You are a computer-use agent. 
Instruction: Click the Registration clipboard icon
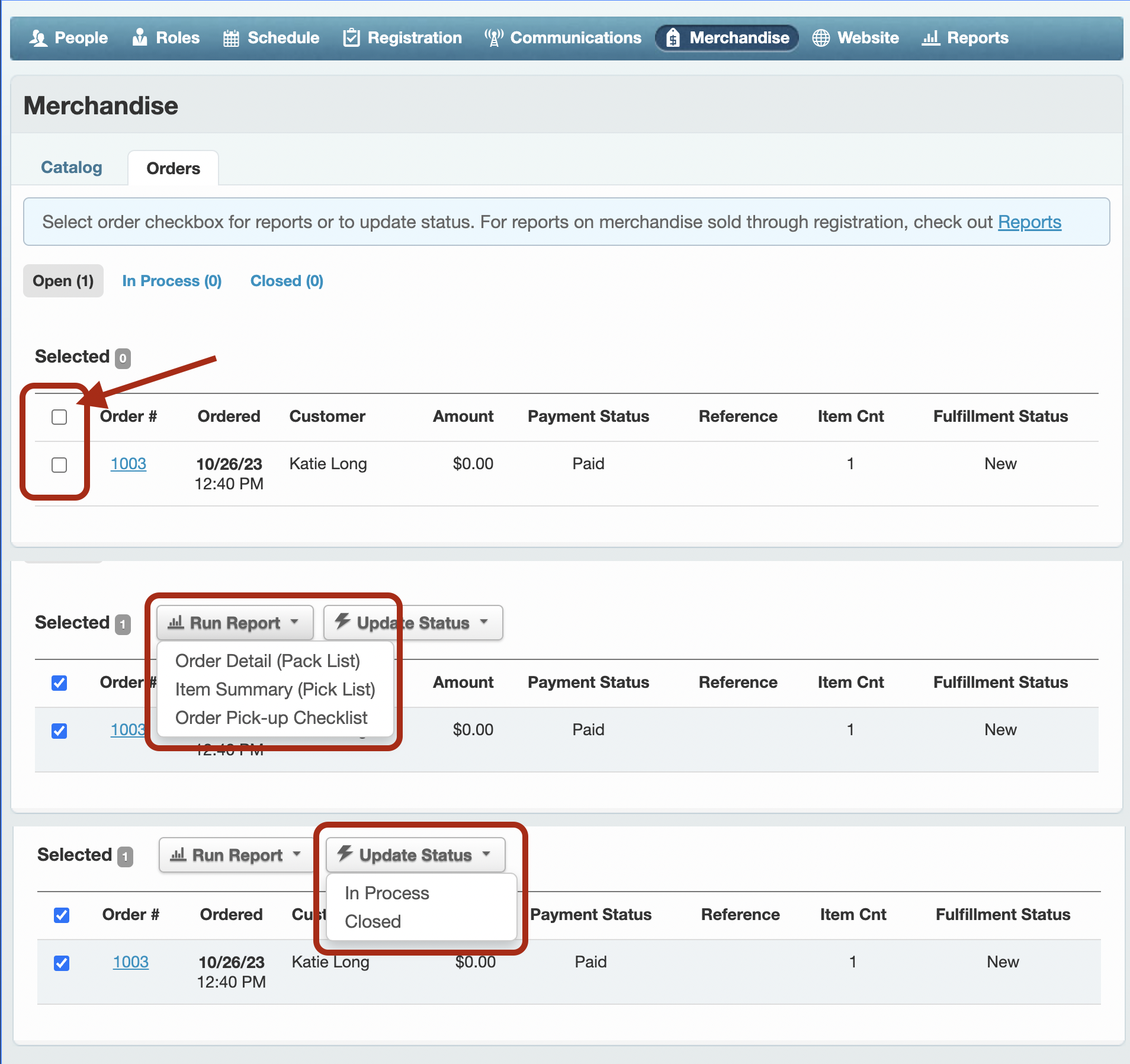pyautogui.click(x=351, y=38)
